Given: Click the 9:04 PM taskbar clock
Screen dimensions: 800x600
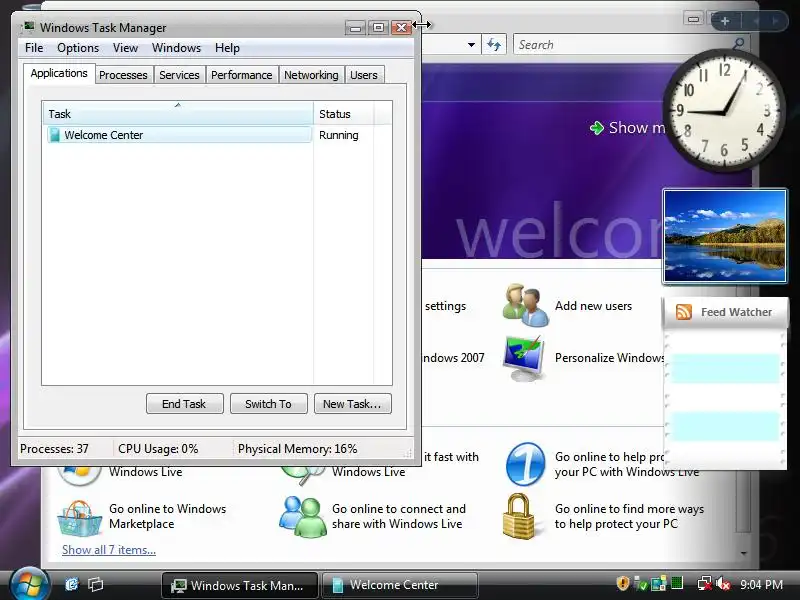Looking at the screenshot, I should (761, 584).
